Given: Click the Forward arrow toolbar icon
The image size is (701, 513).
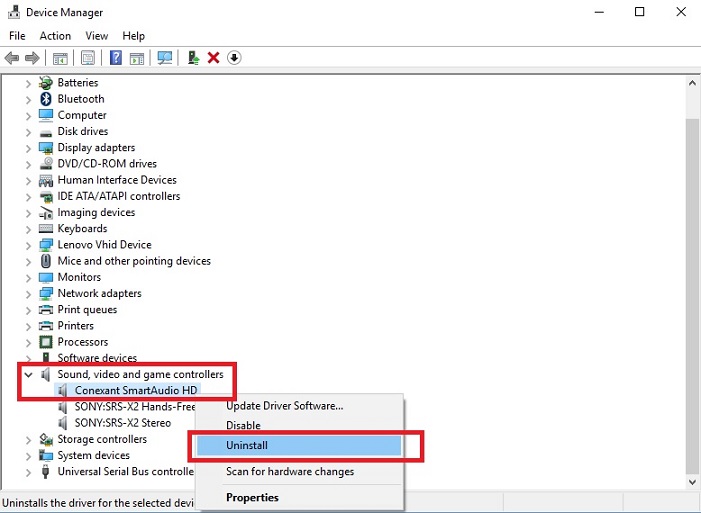Looking at the screenshot, I should point(32,58).
